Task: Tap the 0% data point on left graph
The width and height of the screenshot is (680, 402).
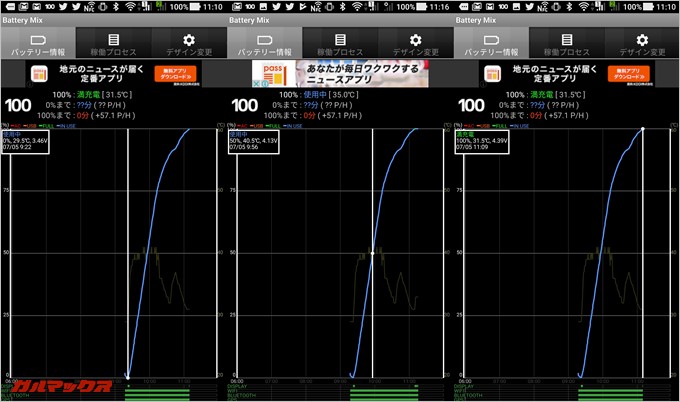Action: [x=127, y=376]
